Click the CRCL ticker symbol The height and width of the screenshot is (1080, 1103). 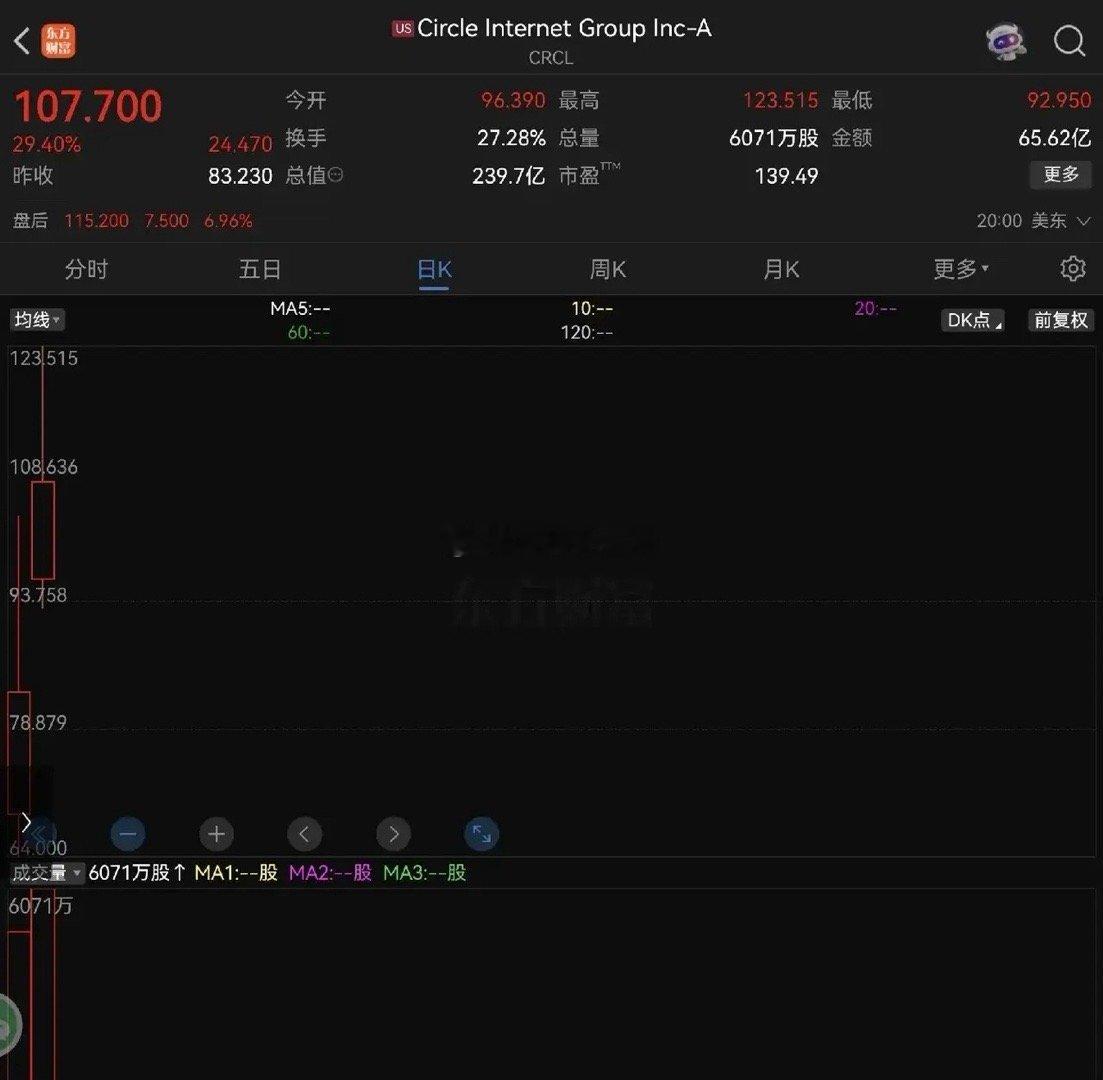(x=551, y=58)
